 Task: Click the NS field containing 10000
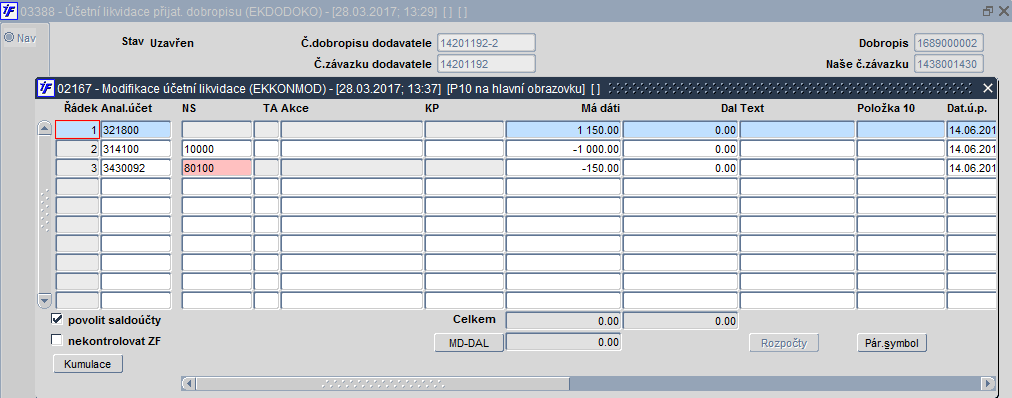(x=217, y=149)
